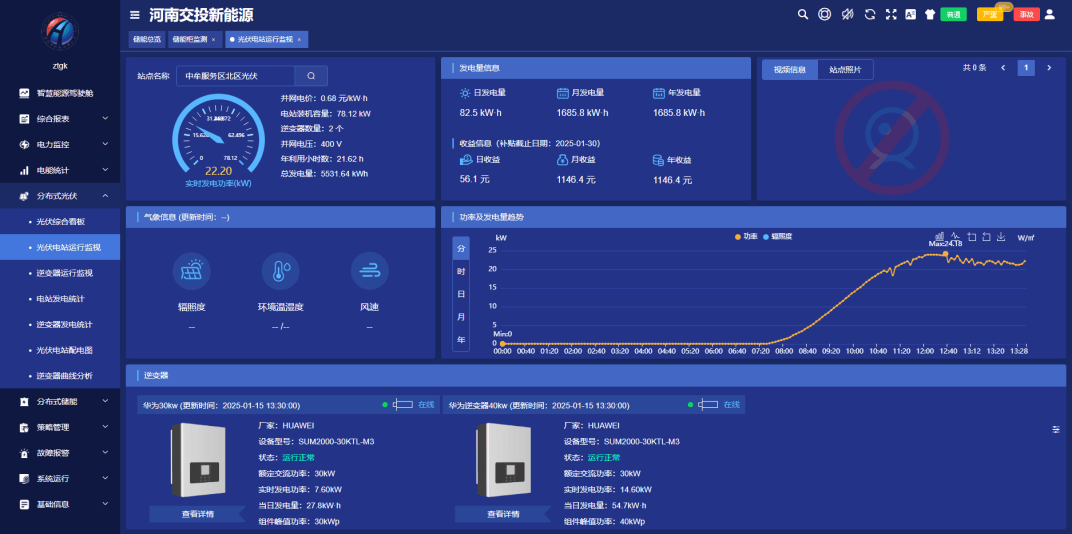Switch chart to line chart view
The image size is (1072, 534).
(x=956, y=237)
